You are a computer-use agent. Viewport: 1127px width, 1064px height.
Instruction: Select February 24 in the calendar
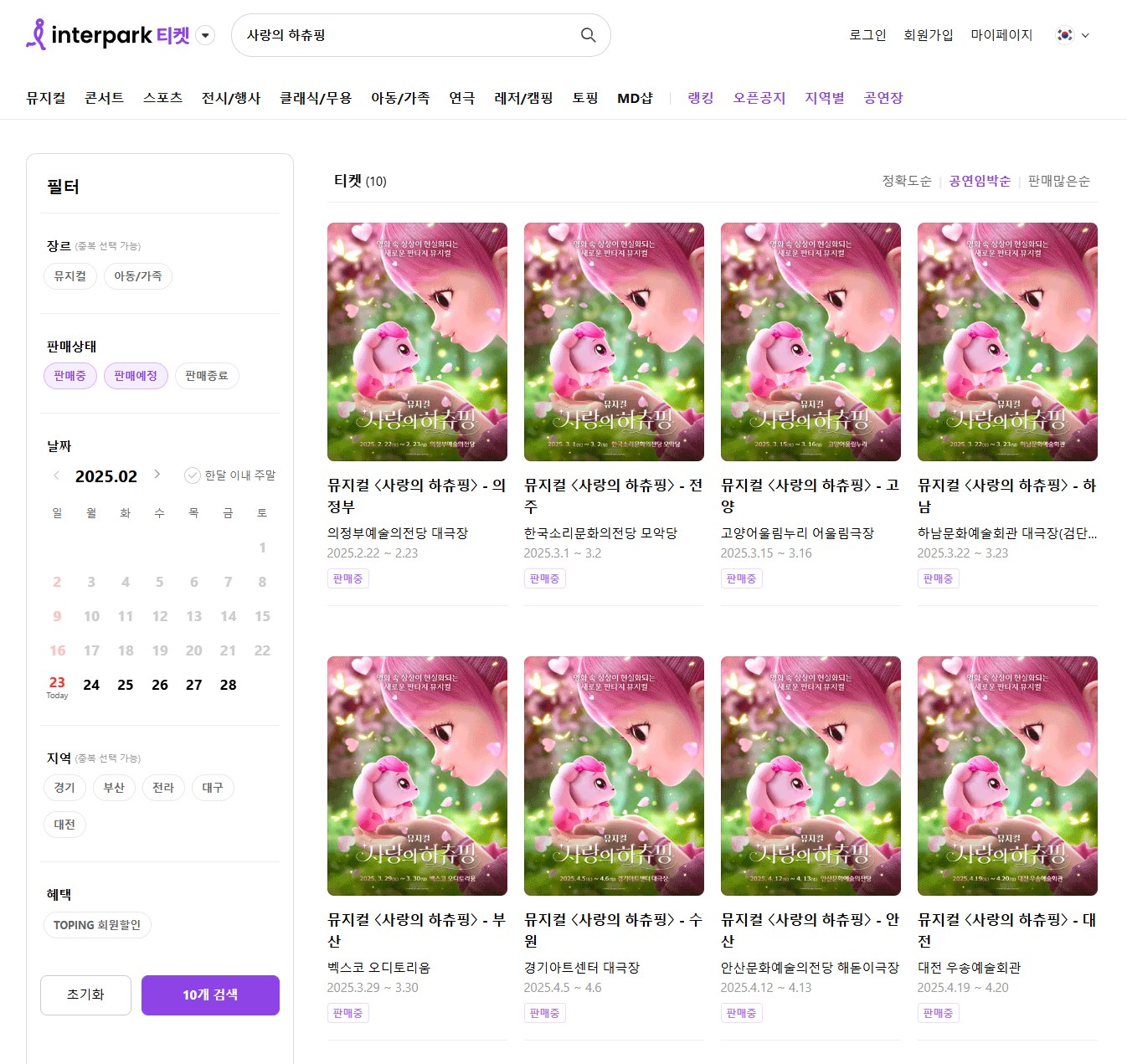point(91,685)
